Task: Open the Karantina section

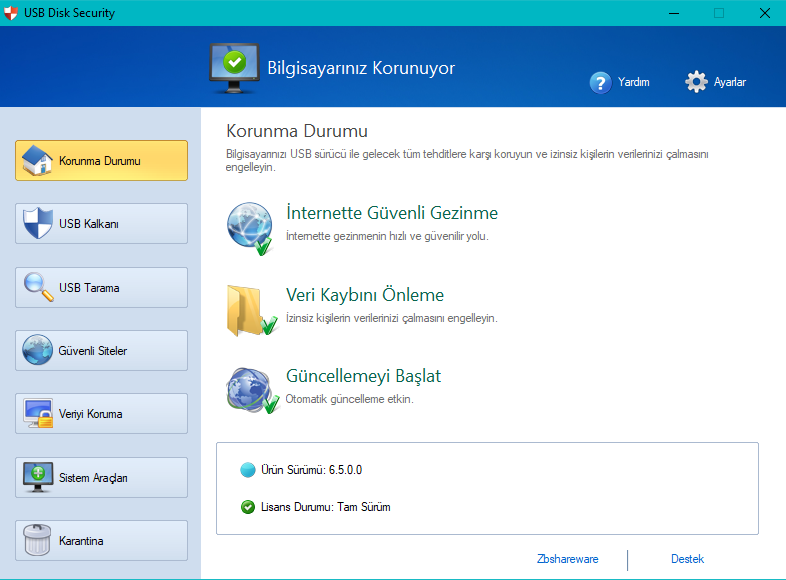Action: pyautogui.click(x=101, y=541)
